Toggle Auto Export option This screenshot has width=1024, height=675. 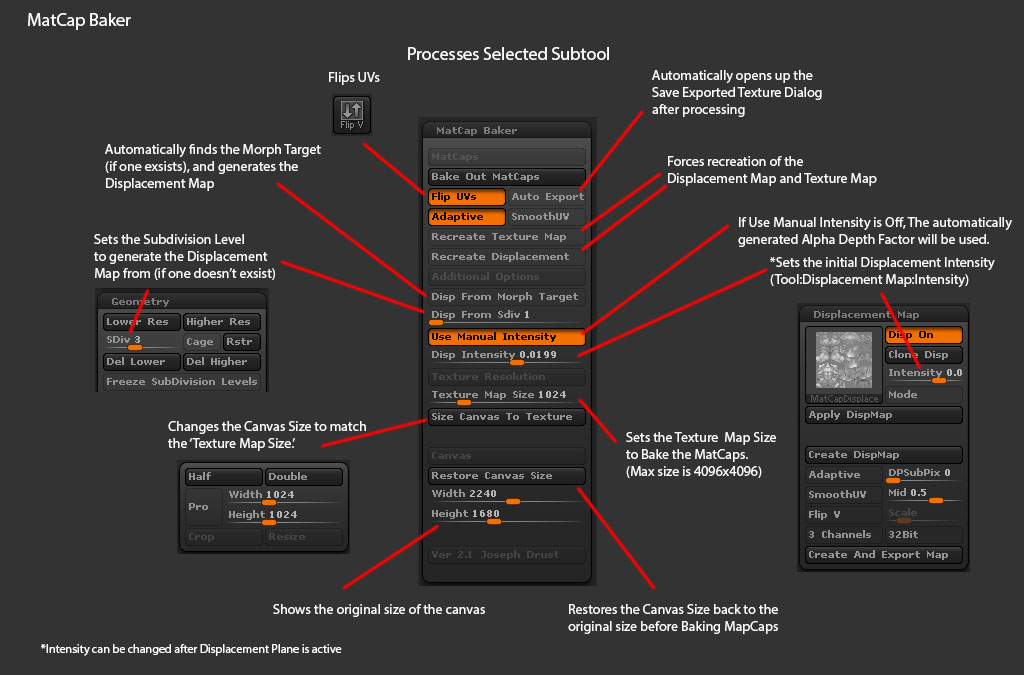pyautogui.click(x=547, y=197)
